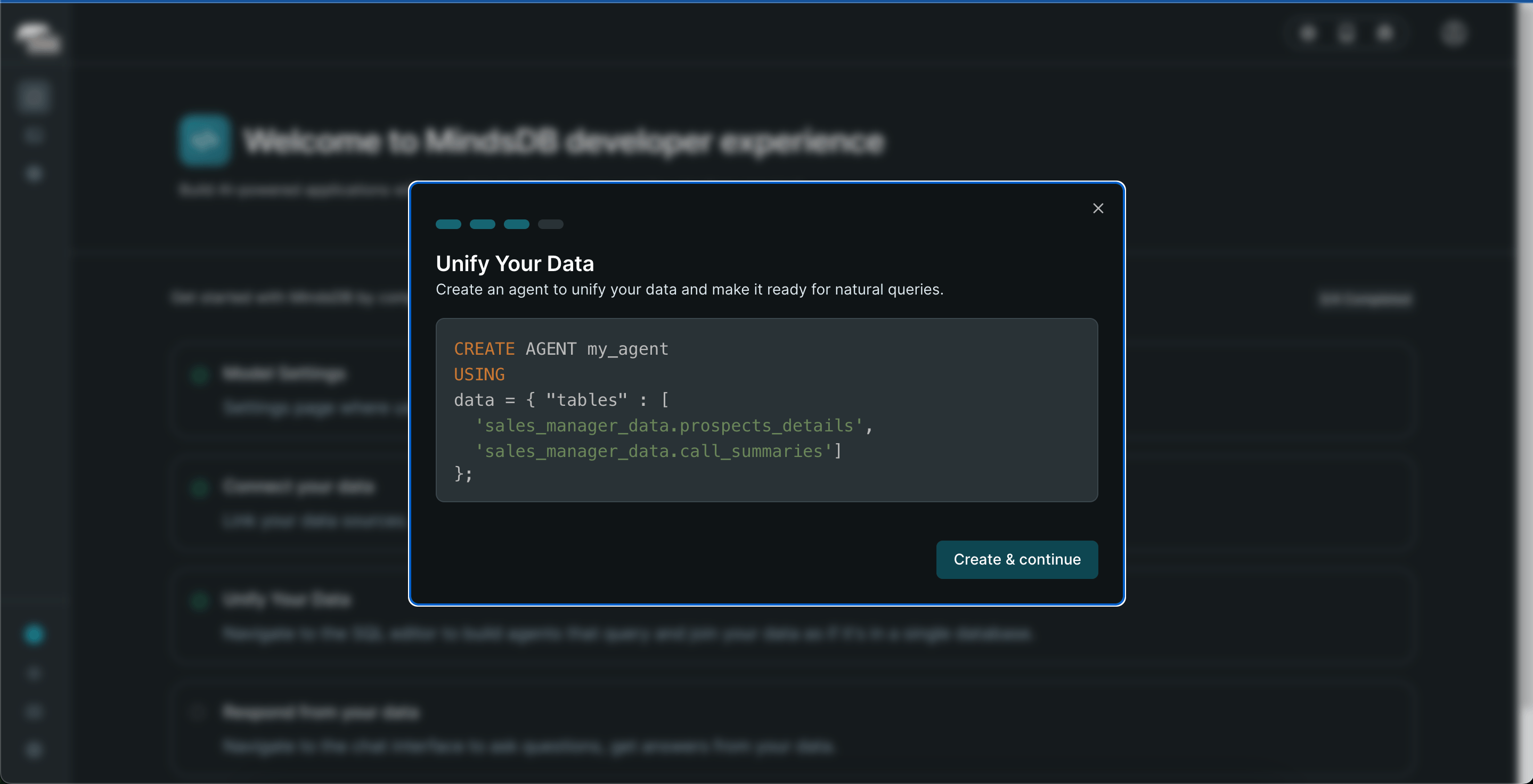
Task: Toggle the Model Settings checklist circle
Action: point(199,375)
